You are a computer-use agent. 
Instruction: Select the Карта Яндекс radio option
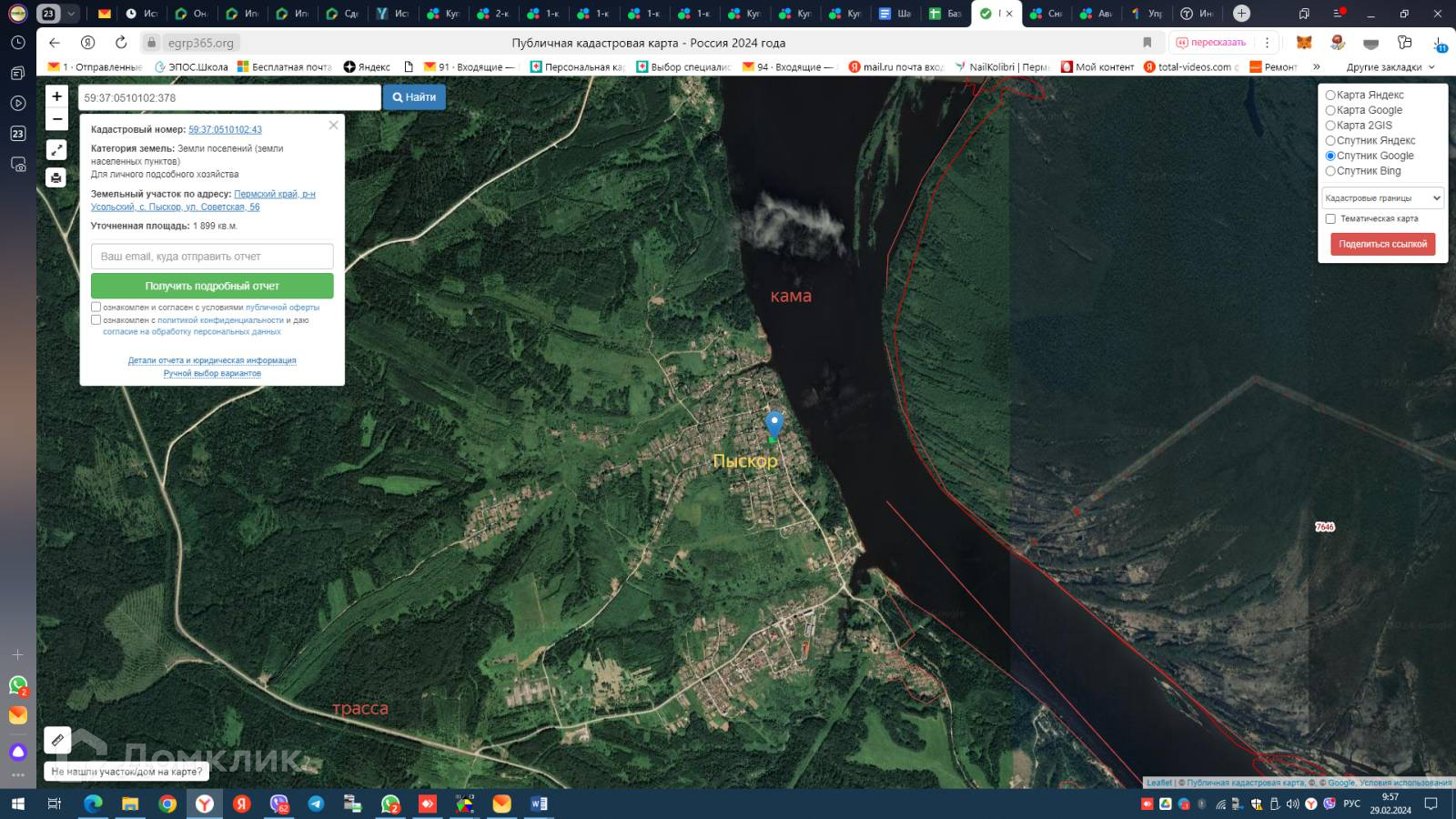[1330, 95]
